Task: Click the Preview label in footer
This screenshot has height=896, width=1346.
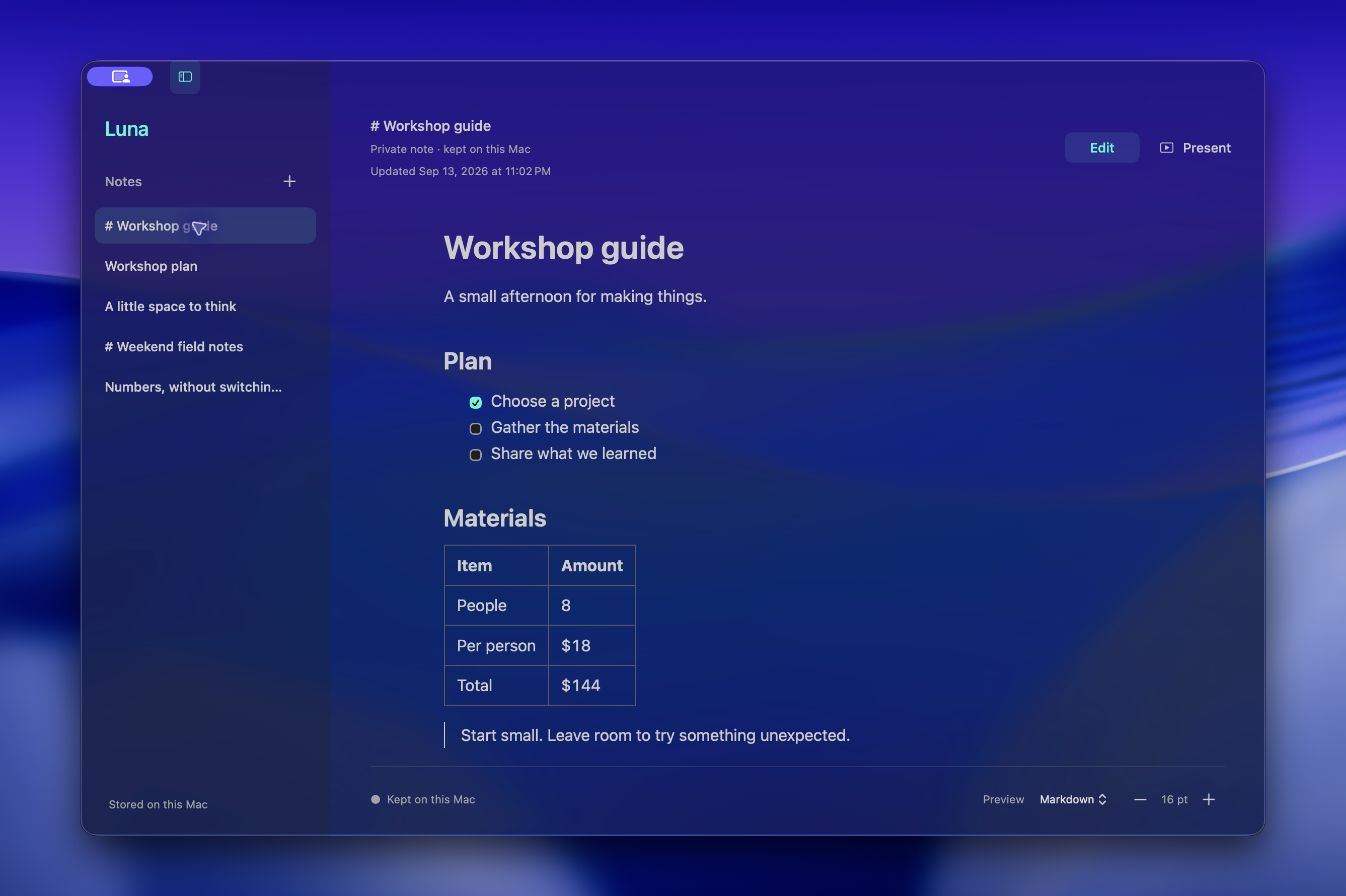Action: pyautogui.click(x=1003, y=799)
